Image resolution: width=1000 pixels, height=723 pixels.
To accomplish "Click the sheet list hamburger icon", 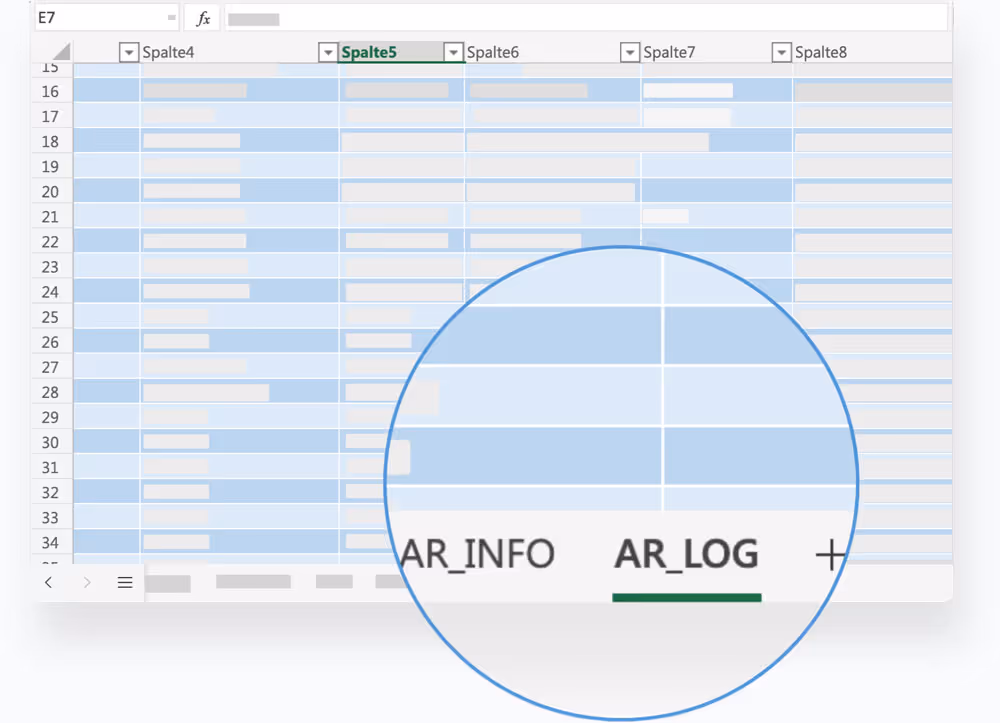I will pyautogui.click(x=124, y=582).
